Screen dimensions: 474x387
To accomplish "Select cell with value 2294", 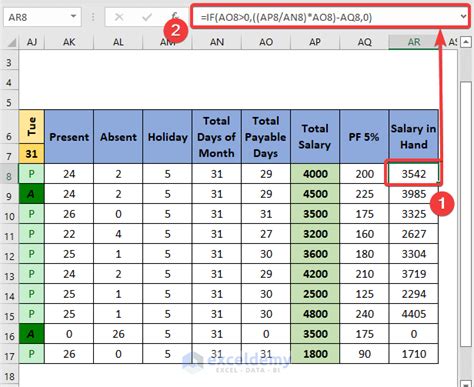I will [413, 294].
